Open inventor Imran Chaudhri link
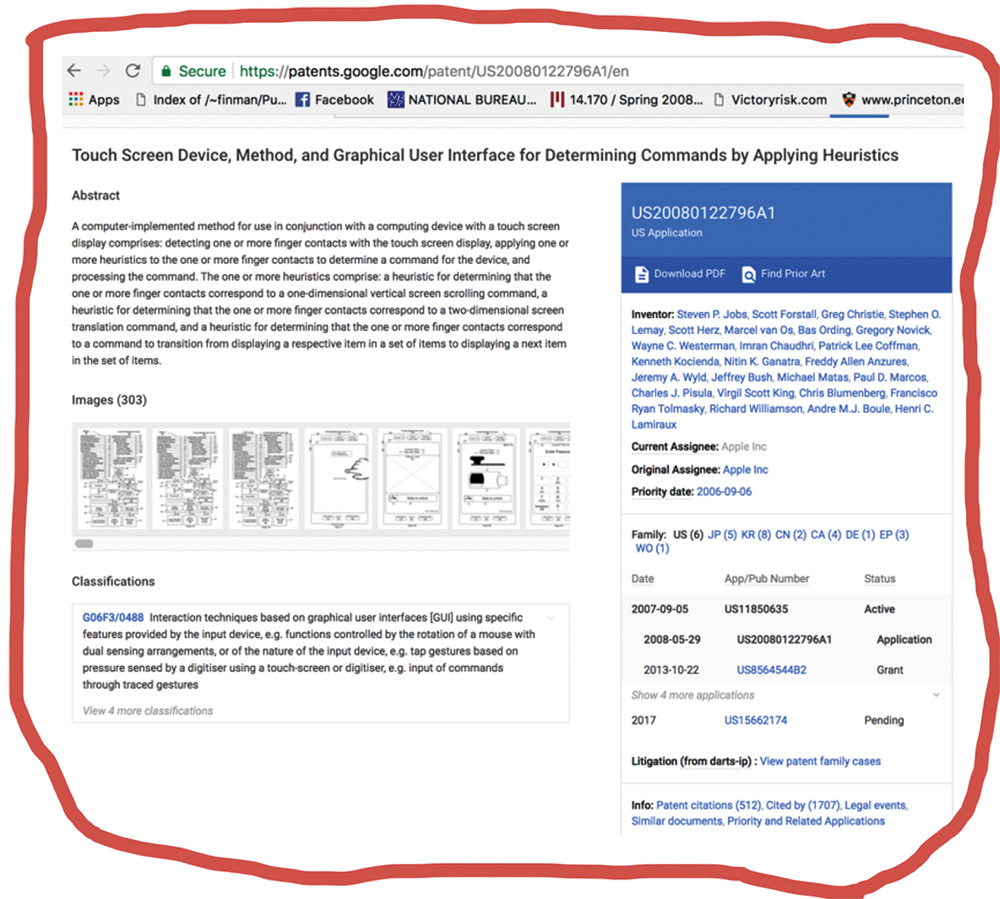The width and height of the screenshot is (1000, 899). point(776,346)
